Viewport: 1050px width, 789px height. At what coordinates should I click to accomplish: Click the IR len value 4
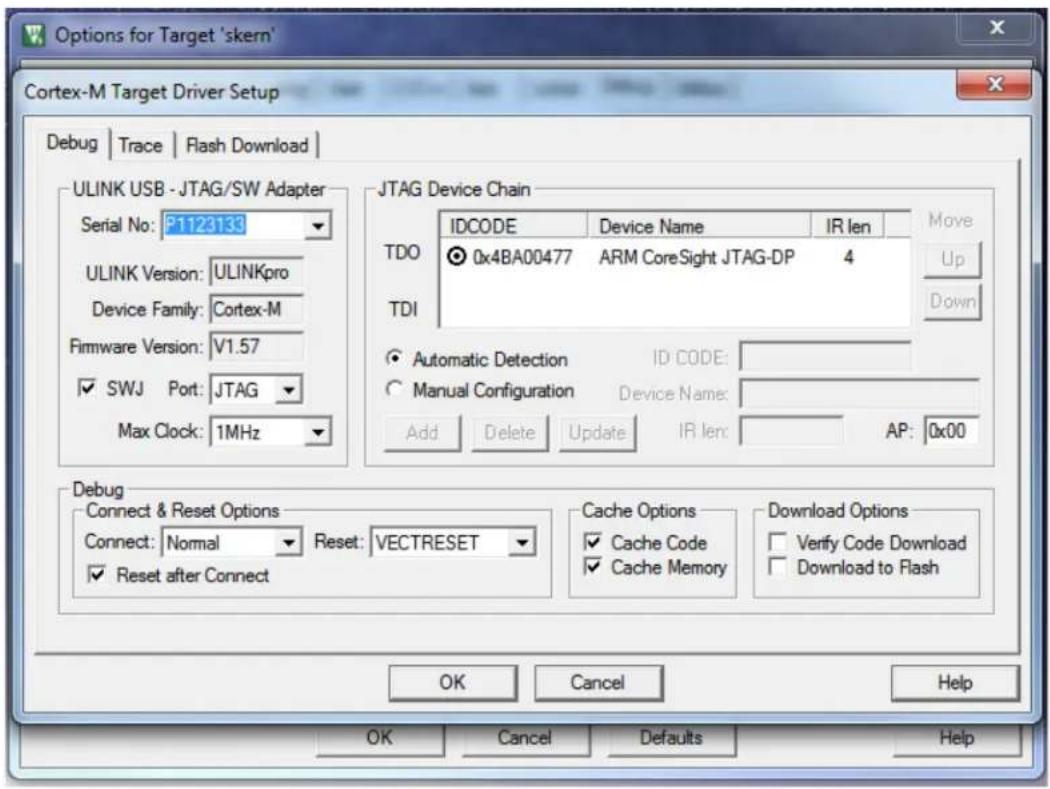(x=848, y=257)
